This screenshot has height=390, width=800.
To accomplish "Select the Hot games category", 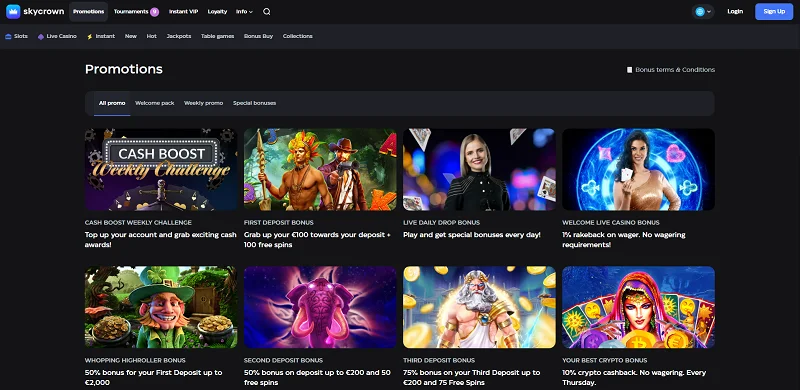I will [x=152, y=36].
